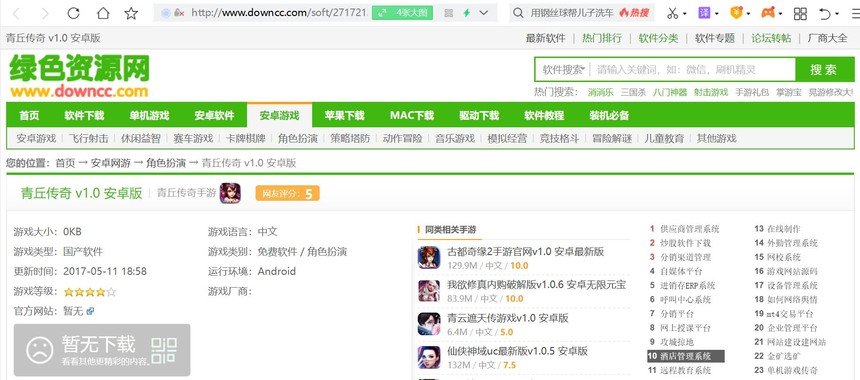Focus the keyword search input field
The height and width of the screenshot is (380, 860).
(x=693, y=70)
